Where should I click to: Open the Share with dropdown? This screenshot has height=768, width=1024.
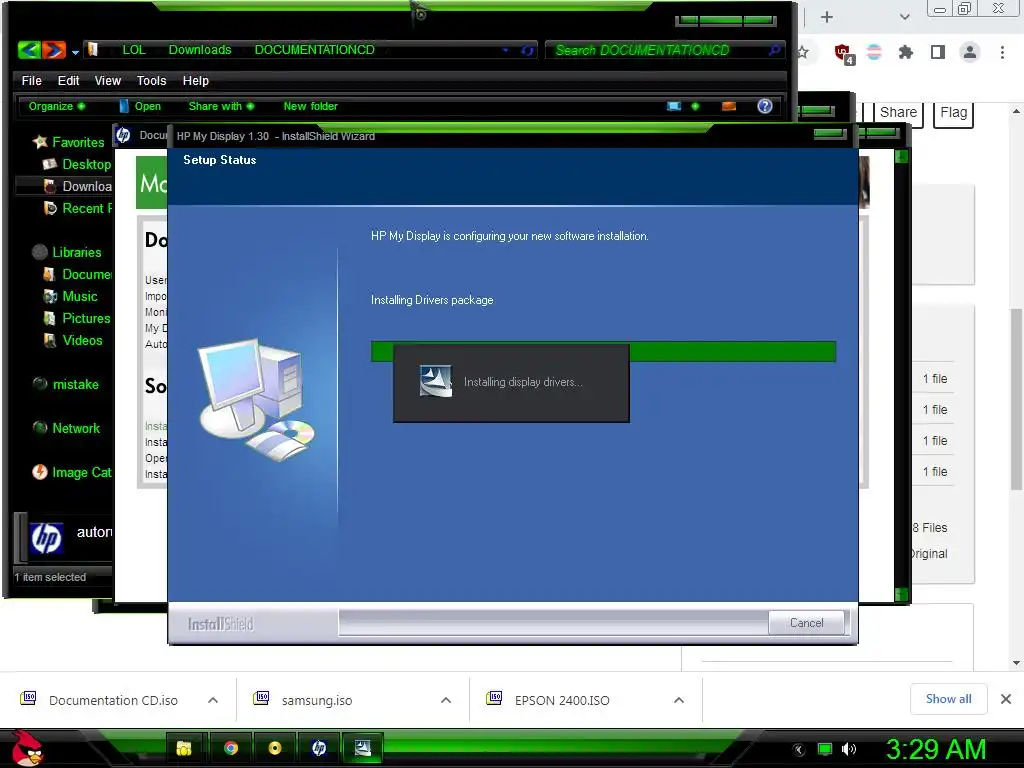coord(221,106)
